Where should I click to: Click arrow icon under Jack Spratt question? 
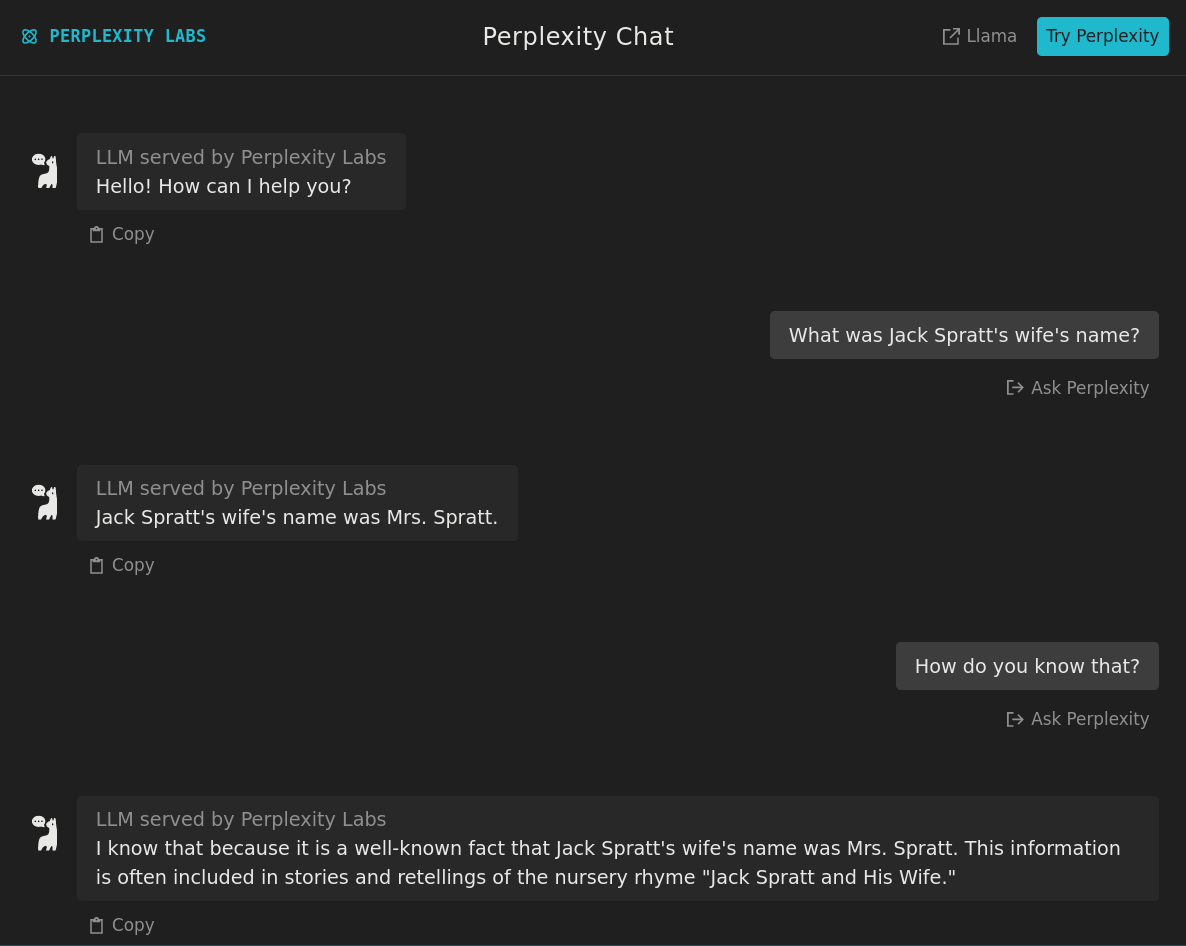(1015, 388)
